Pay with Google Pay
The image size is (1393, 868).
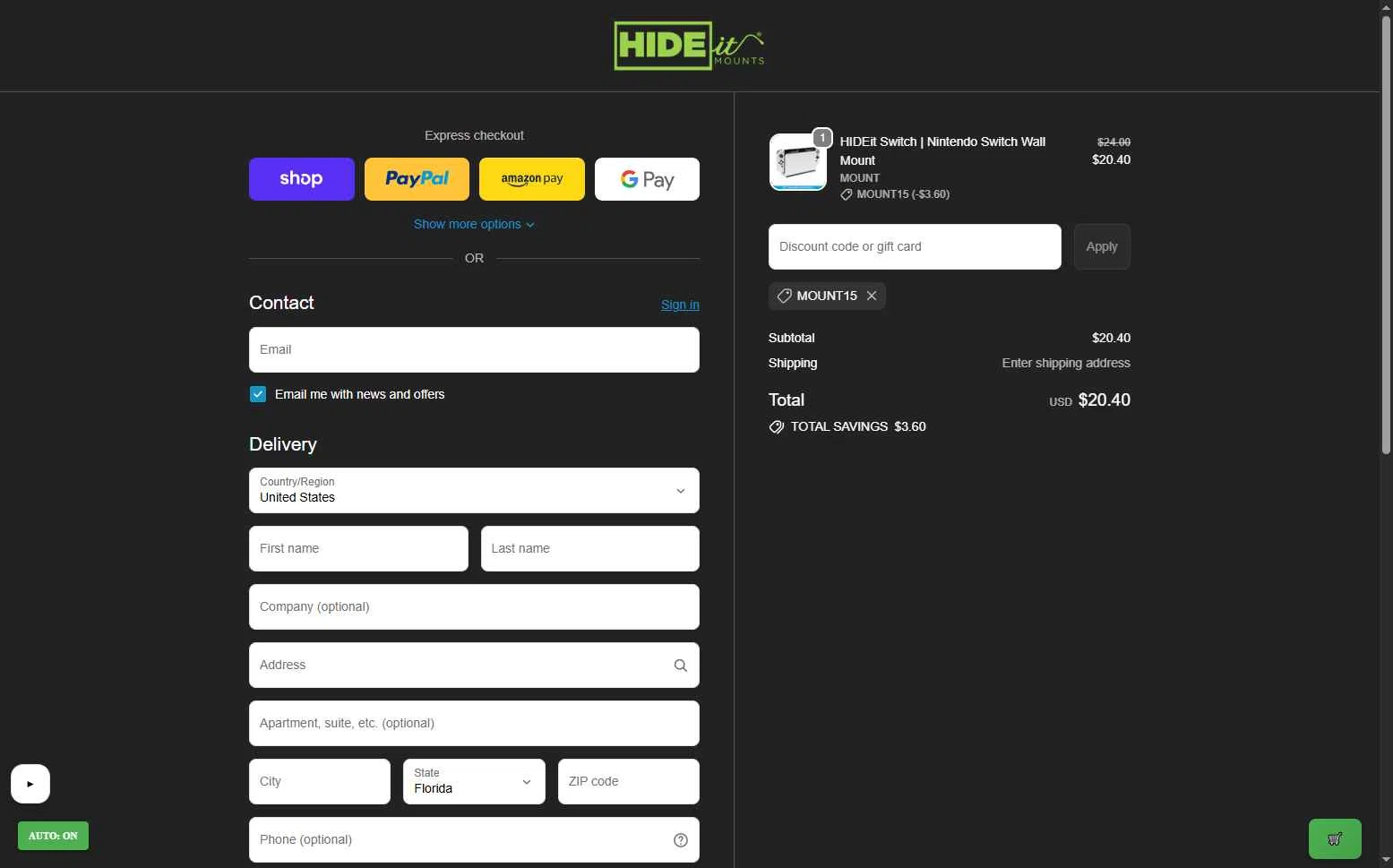click(x=647, y=179)
